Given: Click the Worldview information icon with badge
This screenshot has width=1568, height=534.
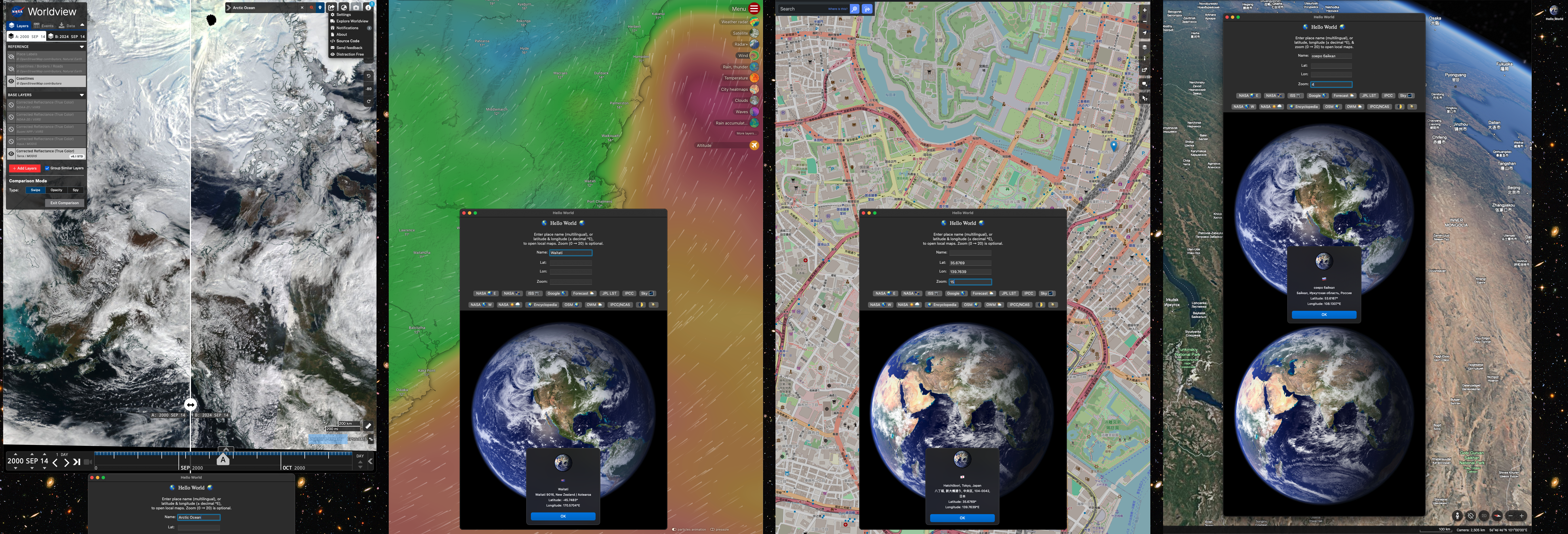Looking at the screenshot, I should tap(368, 7).
